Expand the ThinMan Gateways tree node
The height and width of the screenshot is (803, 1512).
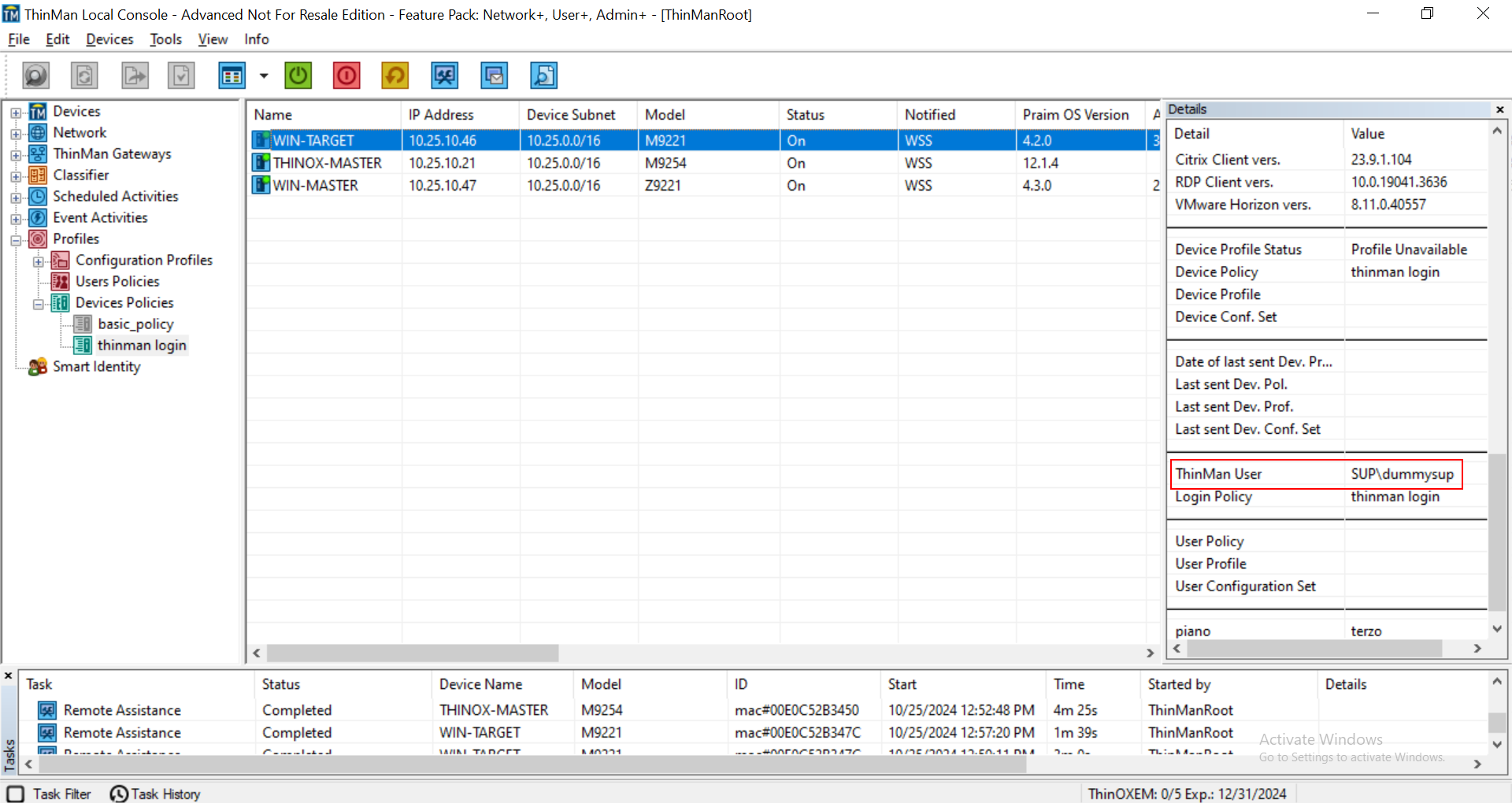click(x=16, y=155)
